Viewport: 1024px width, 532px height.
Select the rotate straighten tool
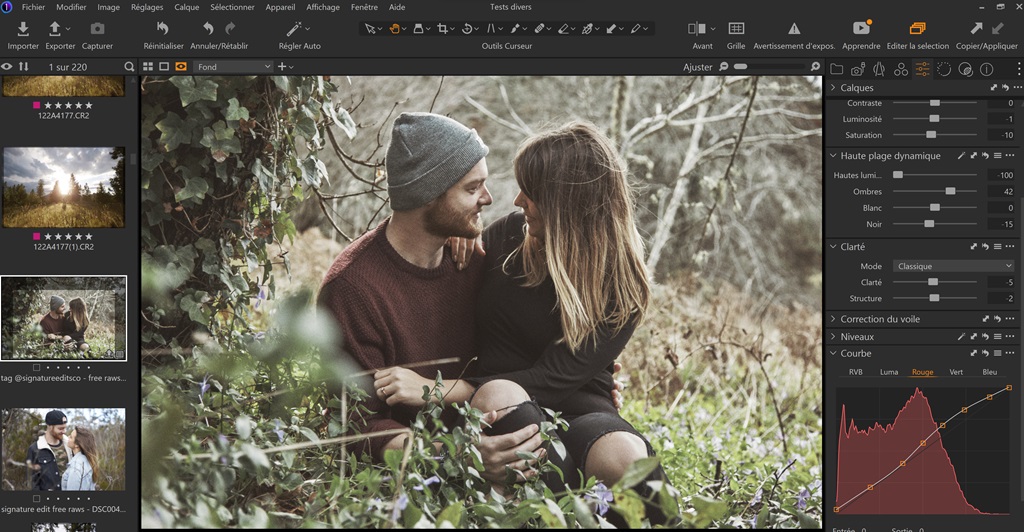pos(467,29)
